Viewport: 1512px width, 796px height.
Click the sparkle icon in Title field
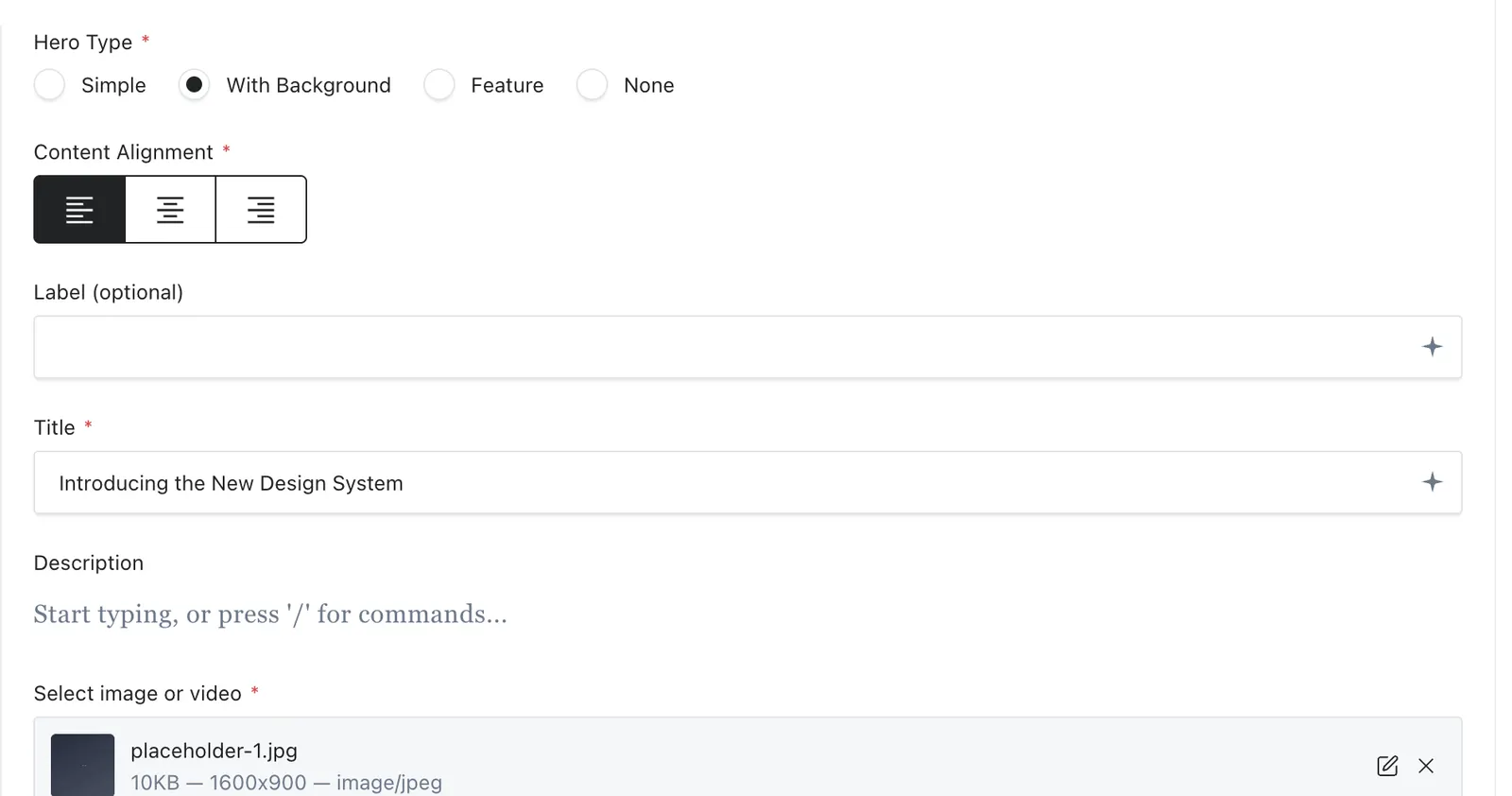(x=1433, y=482)
